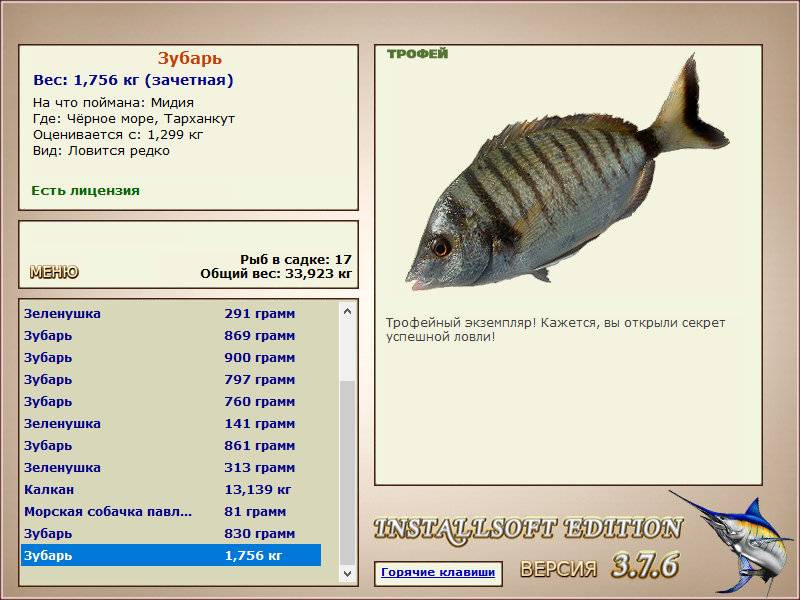This screenshot has height=600, width=800.
Task: Select Зеленушка 141 грамм entry
Action: click(171, 423)
